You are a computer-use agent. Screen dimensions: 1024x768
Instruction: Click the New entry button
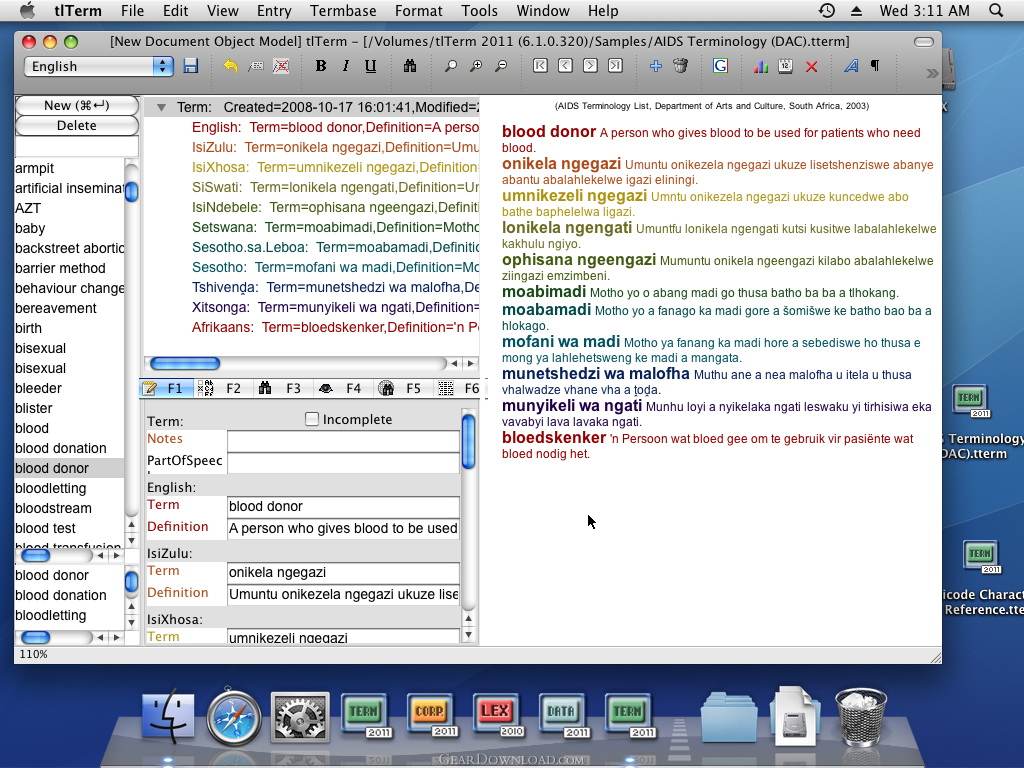[76, 105]
